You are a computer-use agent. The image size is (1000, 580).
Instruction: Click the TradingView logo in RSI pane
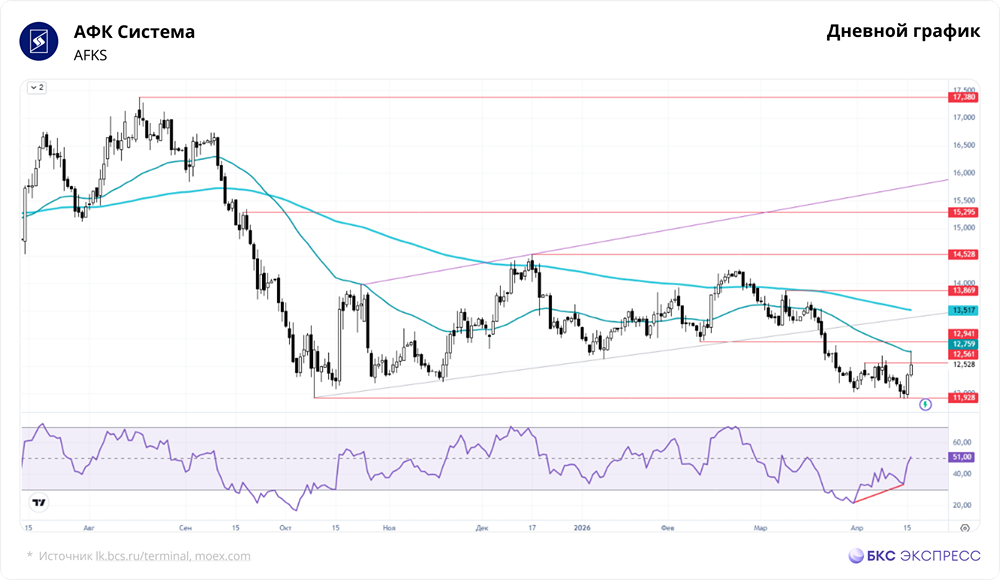[x=39, y=503]
